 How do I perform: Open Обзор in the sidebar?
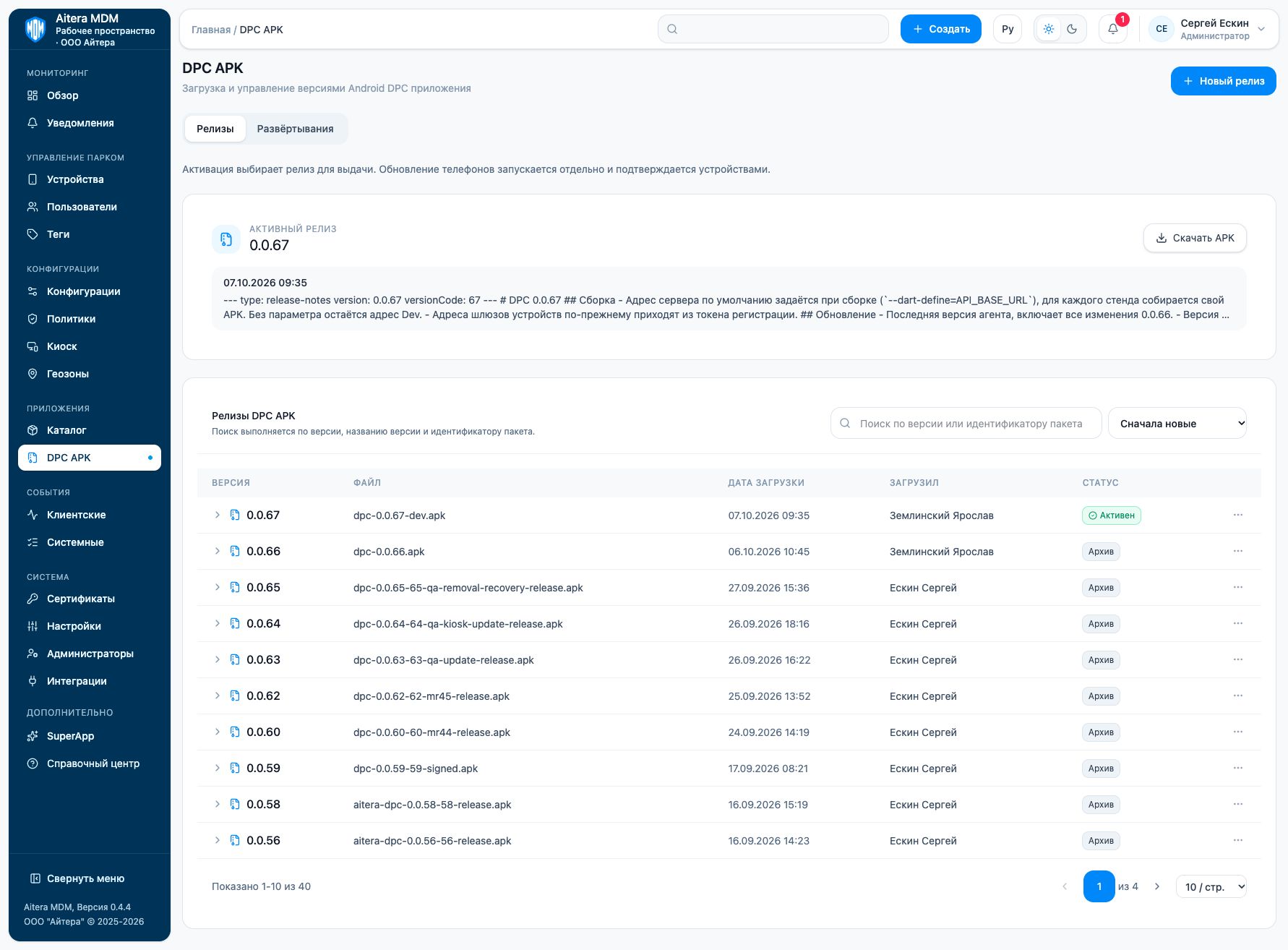(90, 95)
